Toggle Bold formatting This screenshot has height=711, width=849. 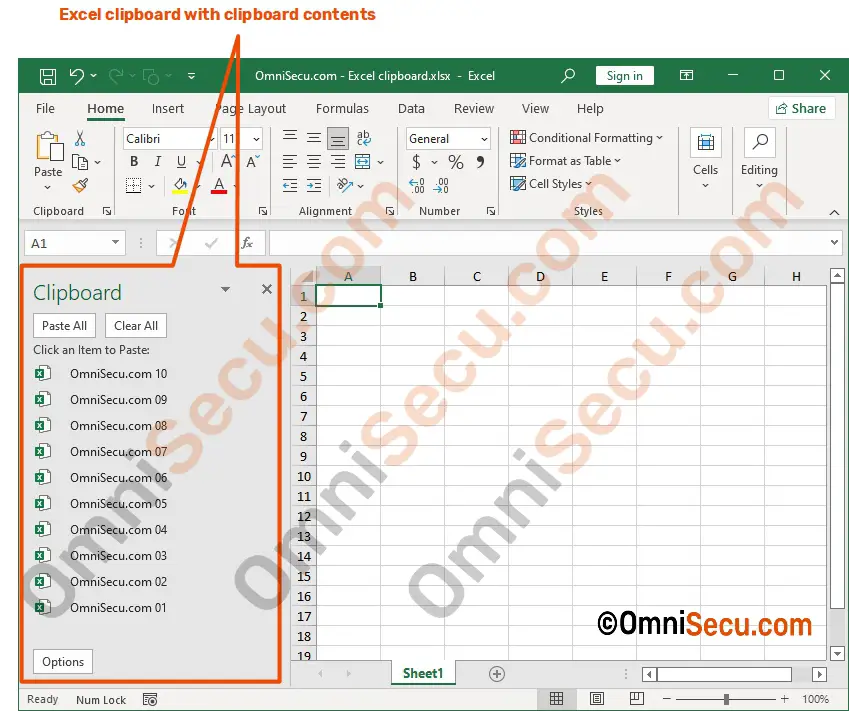click(133, 162)
